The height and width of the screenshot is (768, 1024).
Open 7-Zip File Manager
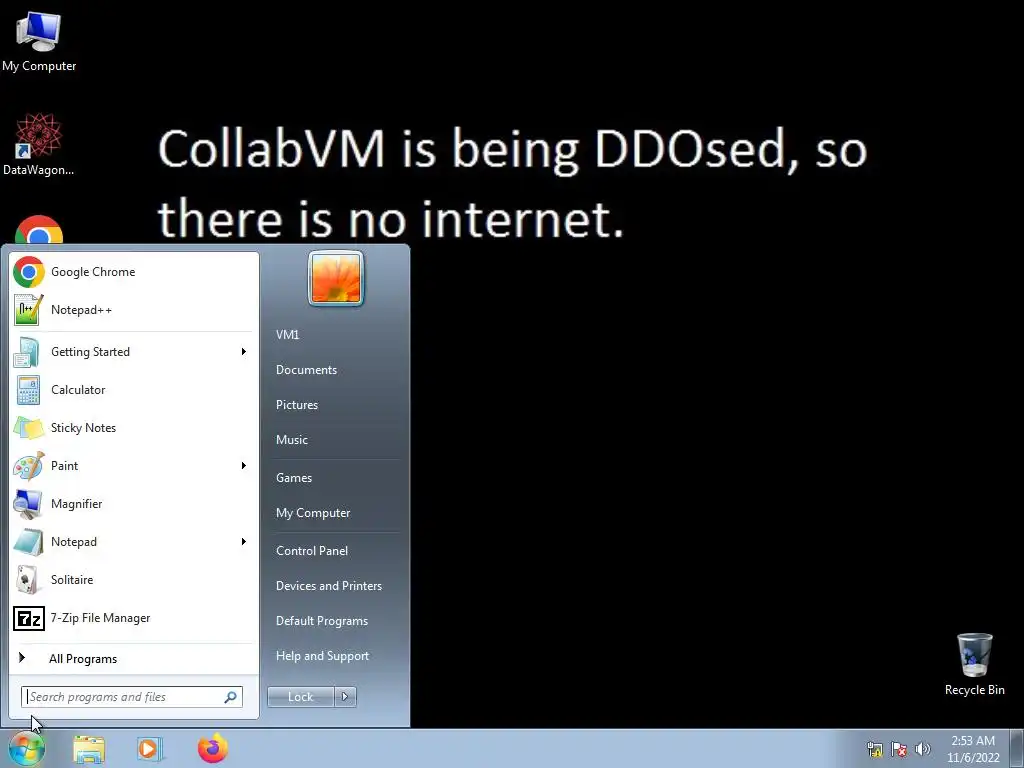(133, 618)
